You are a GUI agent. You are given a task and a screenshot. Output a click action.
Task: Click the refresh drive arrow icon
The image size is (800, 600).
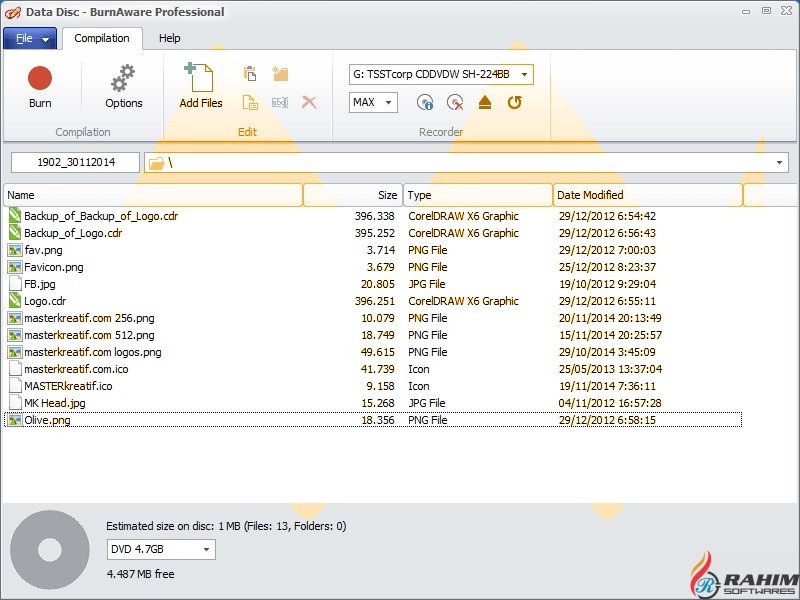(515, 103)
